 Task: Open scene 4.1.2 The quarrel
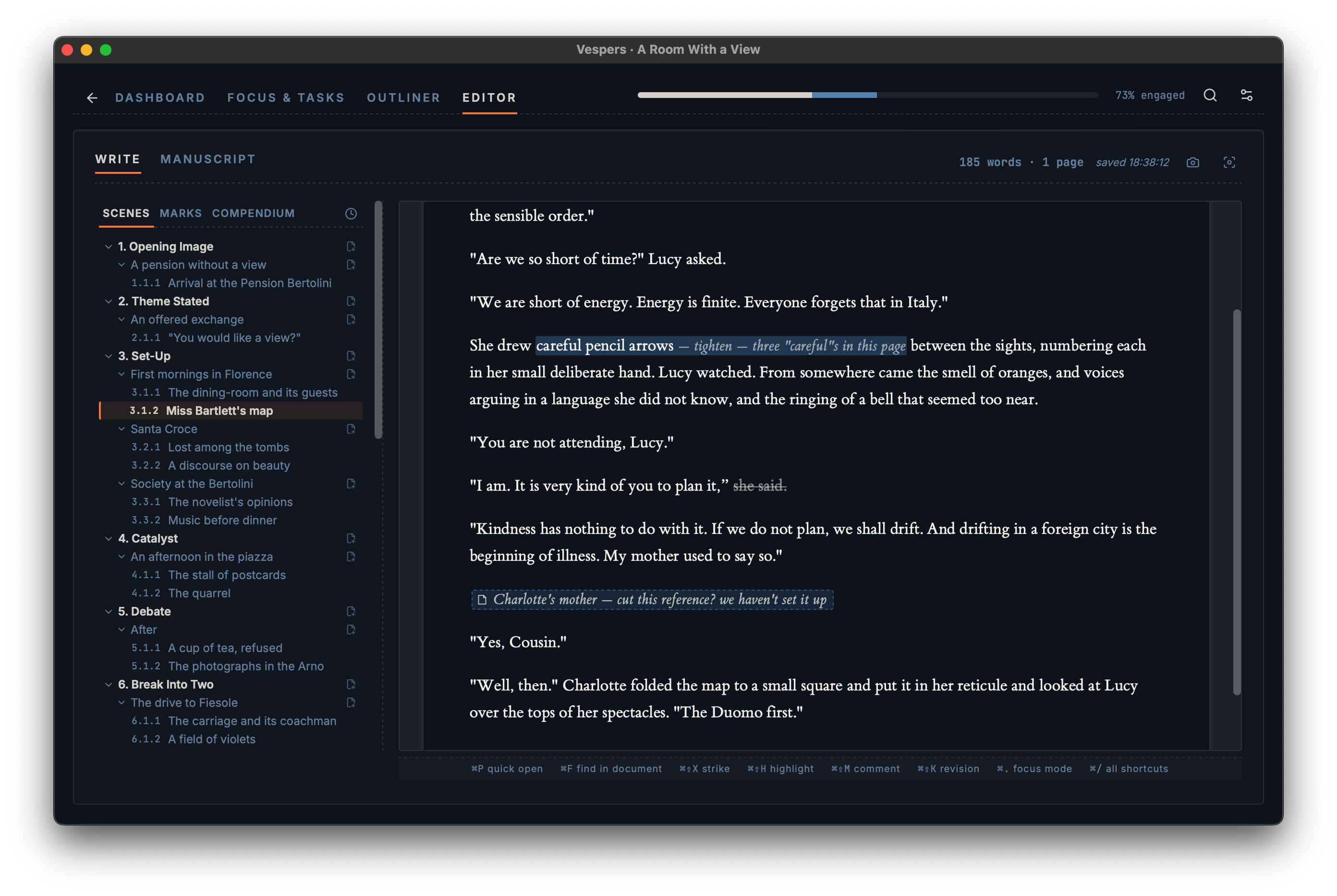coord(181,593)
